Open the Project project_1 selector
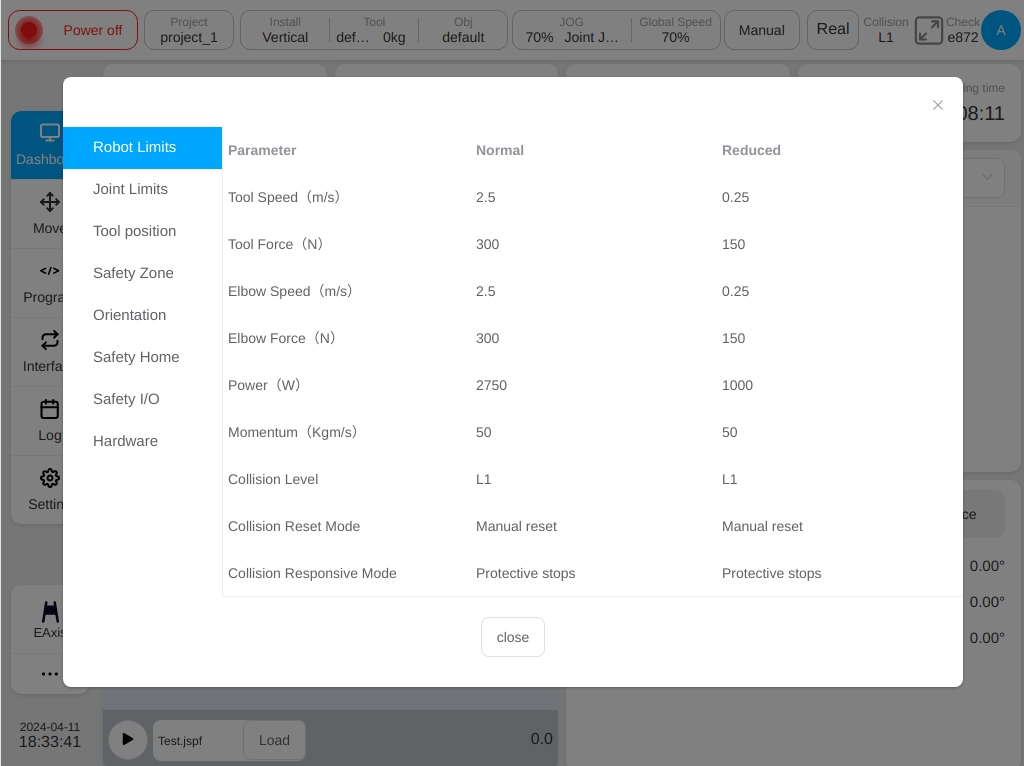The height and width of the screenshot is (766, 1024). coord(189,30)
